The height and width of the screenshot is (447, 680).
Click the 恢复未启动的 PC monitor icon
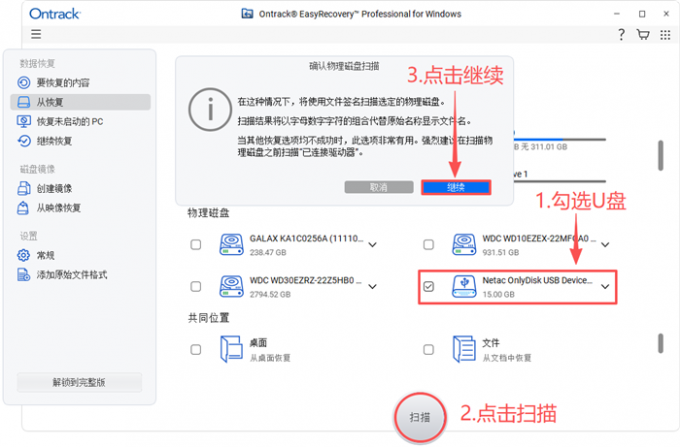(x=24, y=121)
